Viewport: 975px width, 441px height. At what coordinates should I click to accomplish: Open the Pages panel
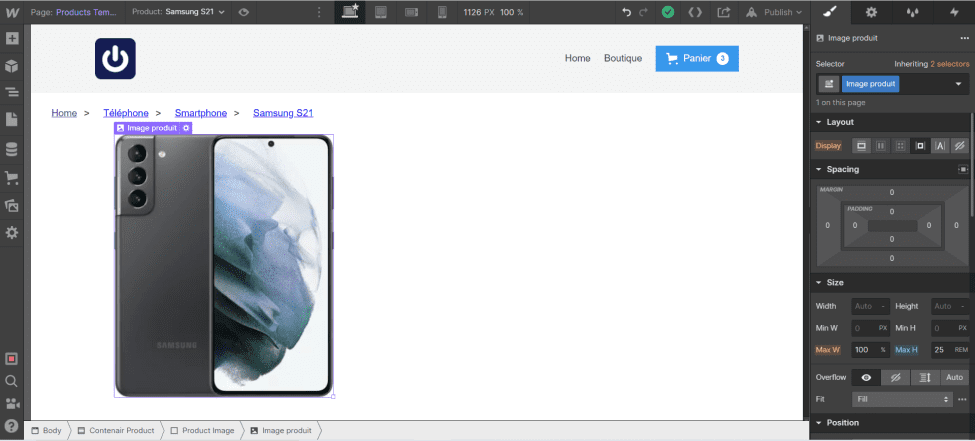pyautogui.click(x=12, y=120)
